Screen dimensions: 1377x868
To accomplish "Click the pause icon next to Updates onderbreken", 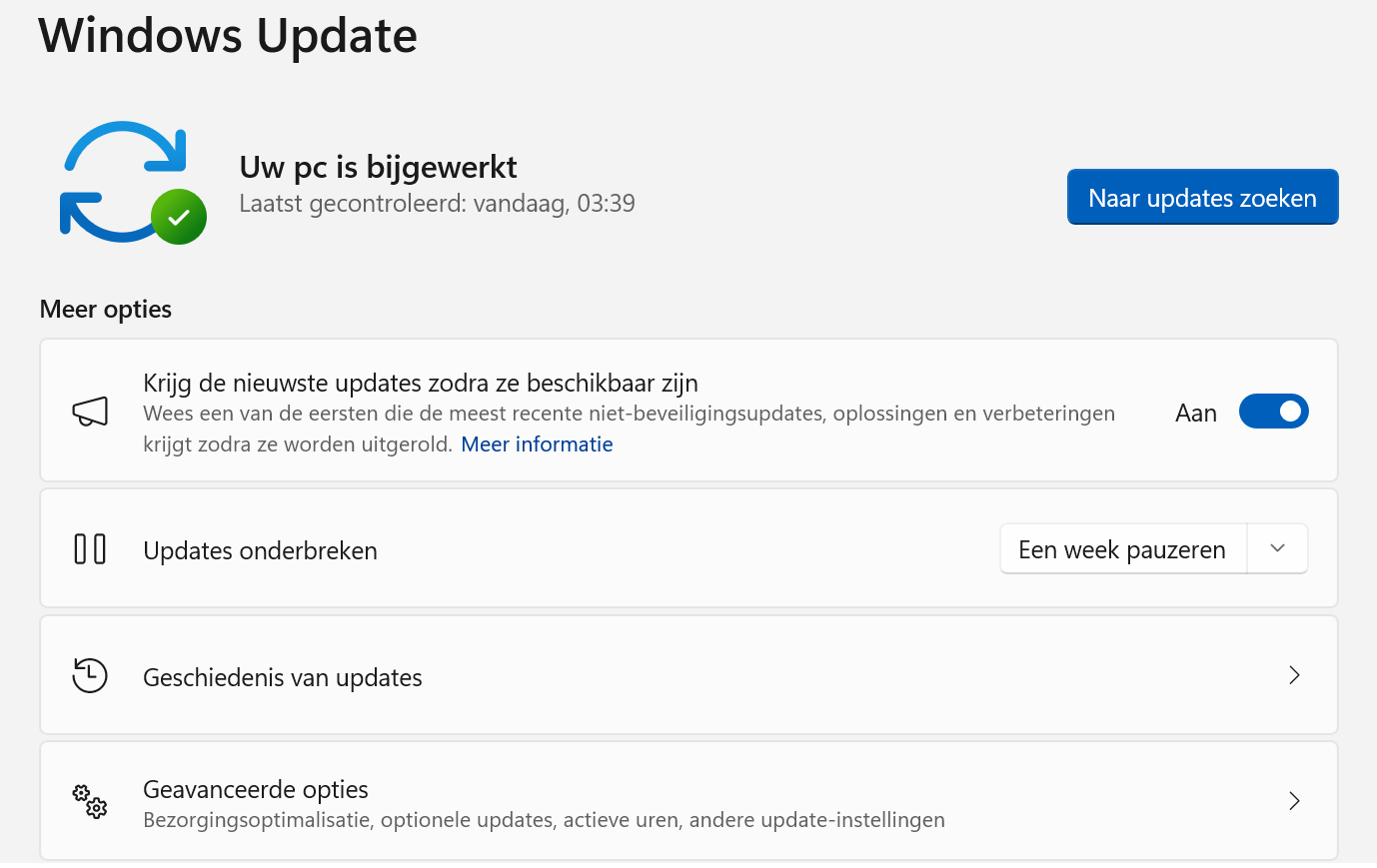I will point(90,548).
